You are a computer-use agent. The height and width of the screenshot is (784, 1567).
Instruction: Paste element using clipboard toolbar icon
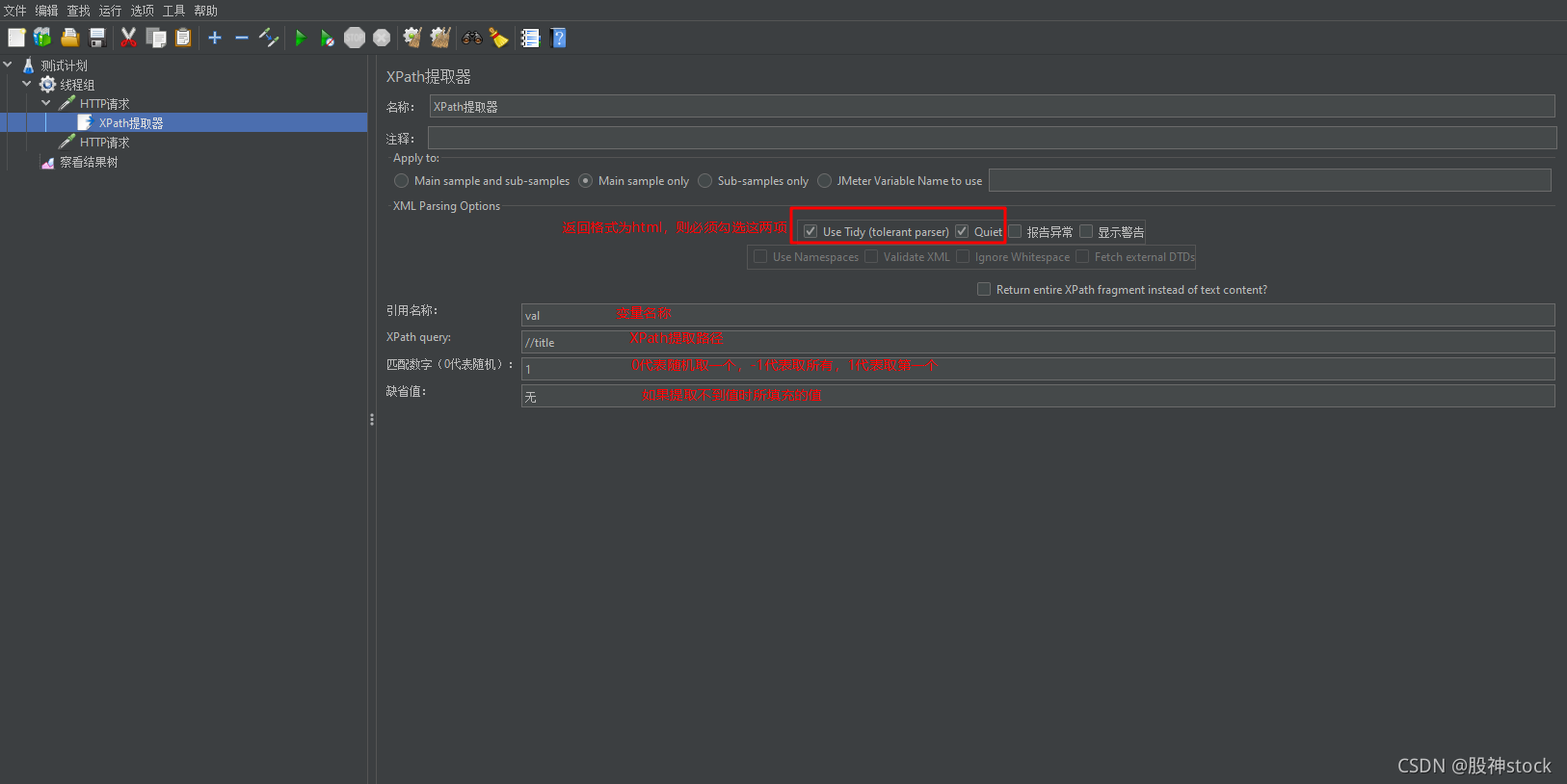183,38
